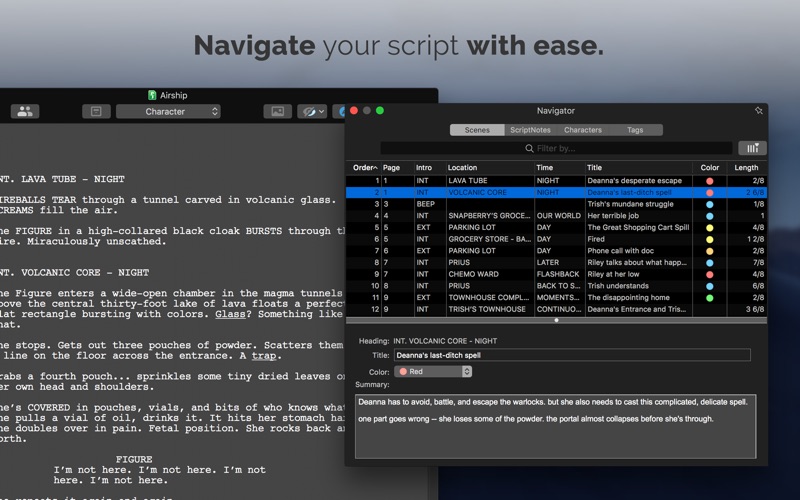This screenshot has width=800, height=500.
Task: Sort by the Length column header
Action: [746, 167]
